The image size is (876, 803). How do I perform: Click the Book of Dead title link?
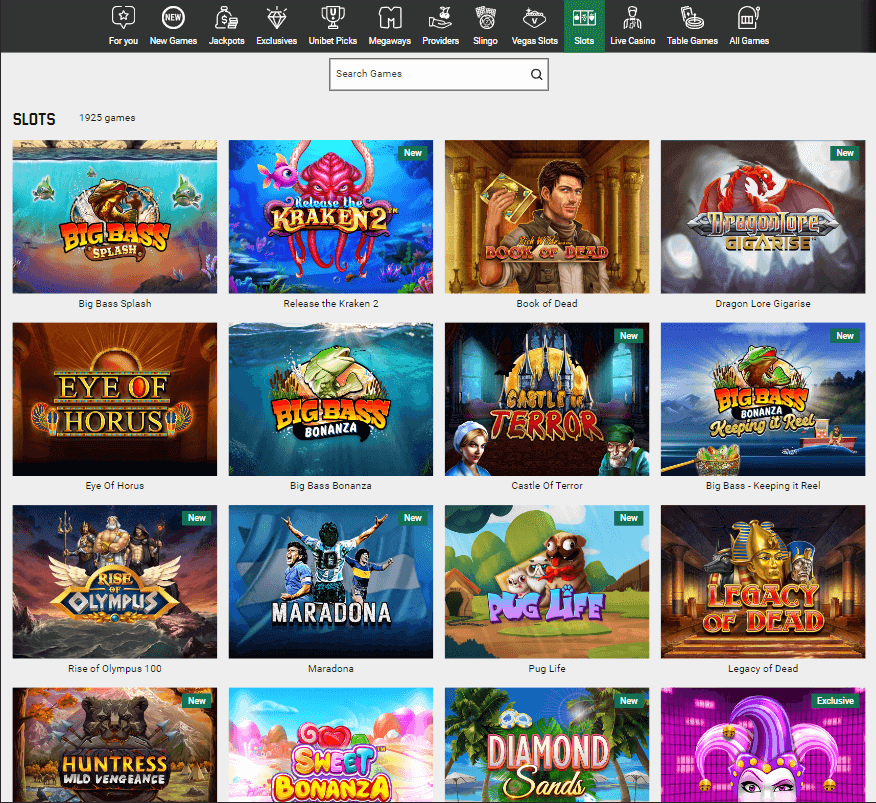tap(547, 304)
